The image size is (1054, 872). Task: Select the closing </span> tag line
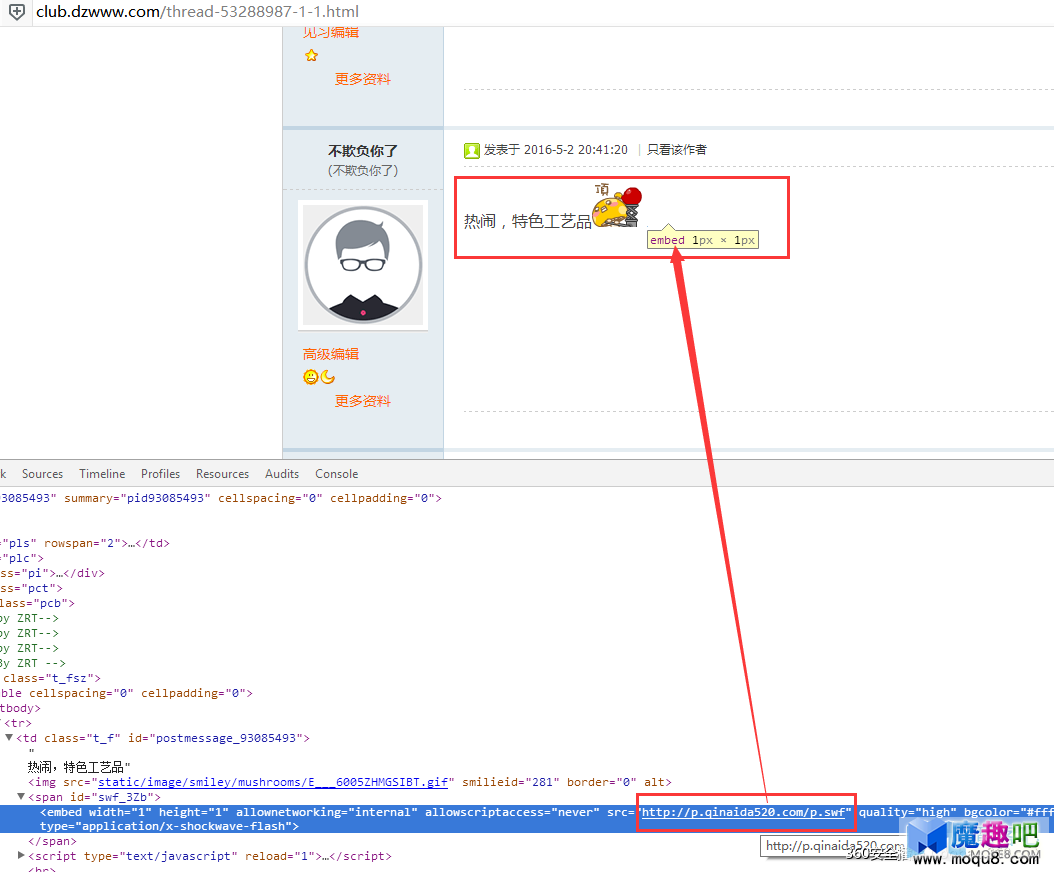click(x=52, y=841)
